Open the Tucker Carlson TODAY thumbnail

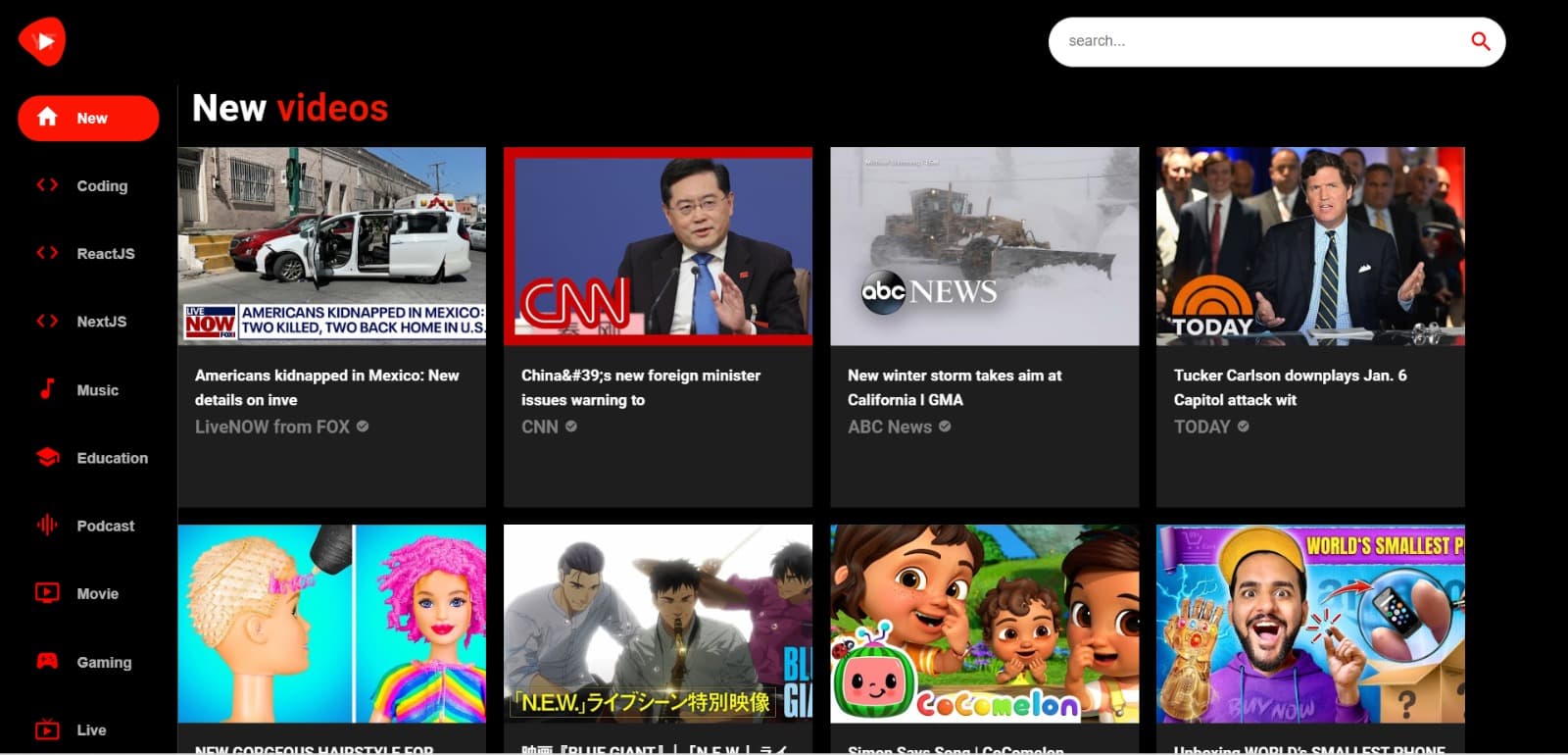[1310, 246]
